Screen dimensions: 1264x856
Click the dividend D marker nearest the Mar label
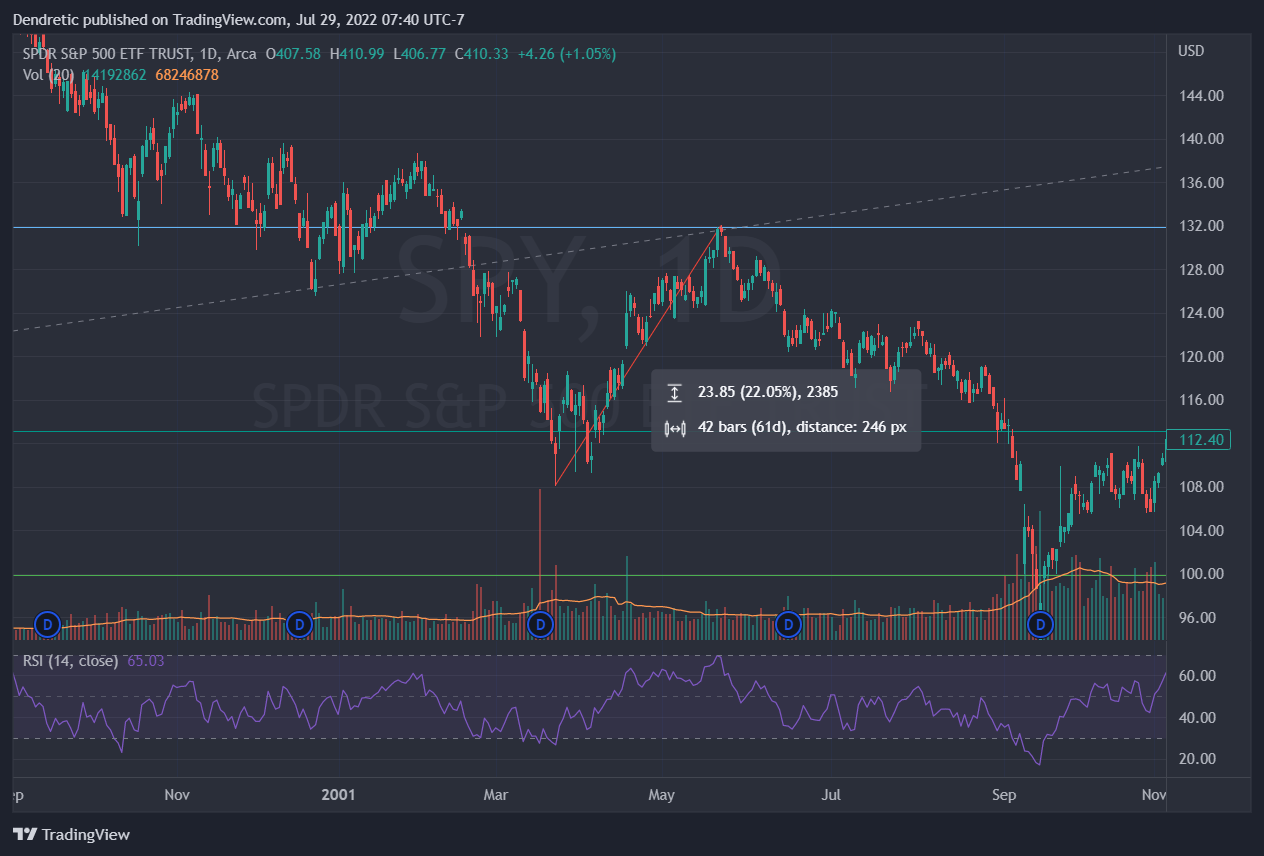(540, 625)
